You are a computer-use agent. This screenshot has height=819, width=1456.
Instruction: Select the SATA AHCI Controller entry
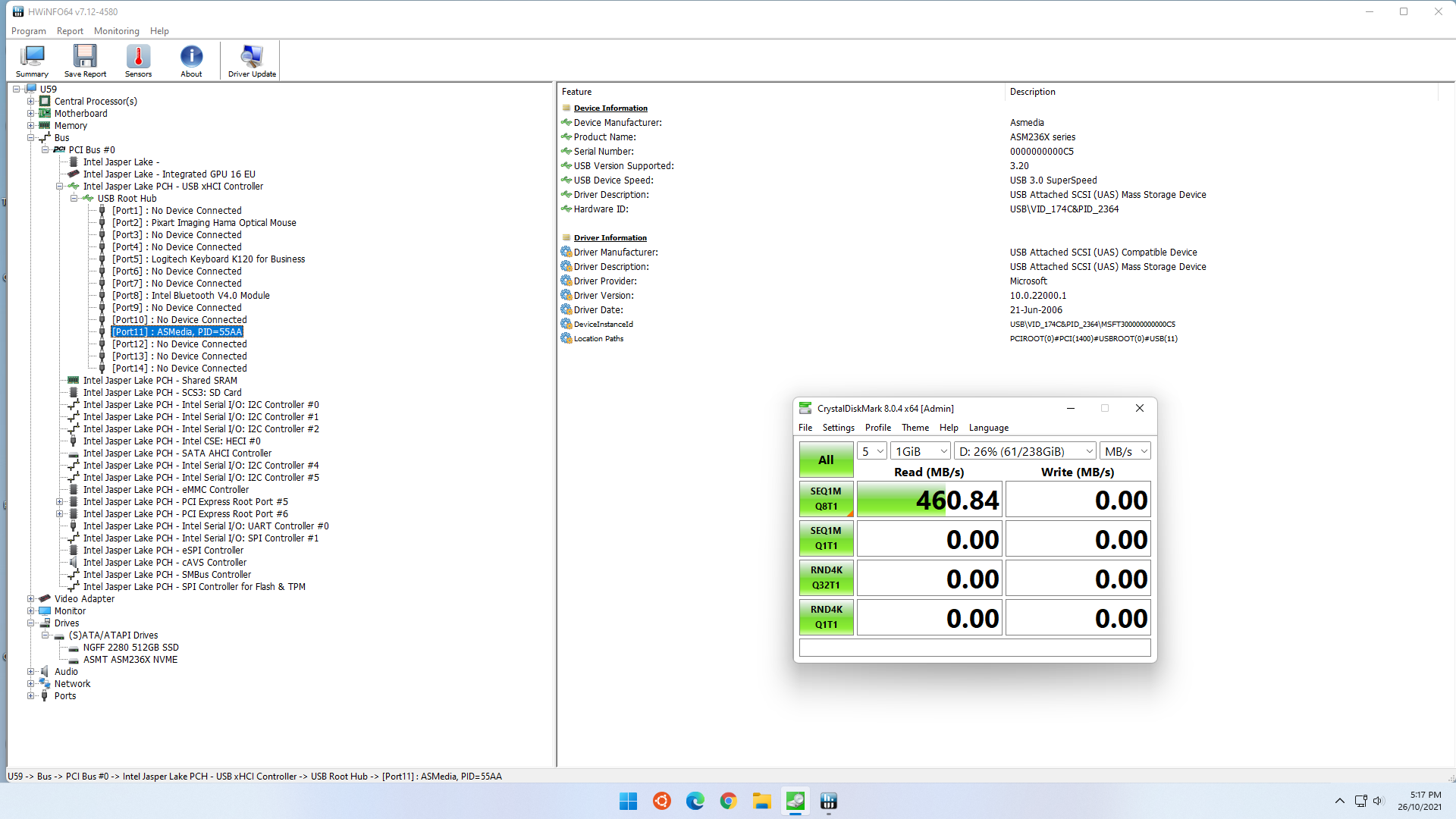click(177, 453)
